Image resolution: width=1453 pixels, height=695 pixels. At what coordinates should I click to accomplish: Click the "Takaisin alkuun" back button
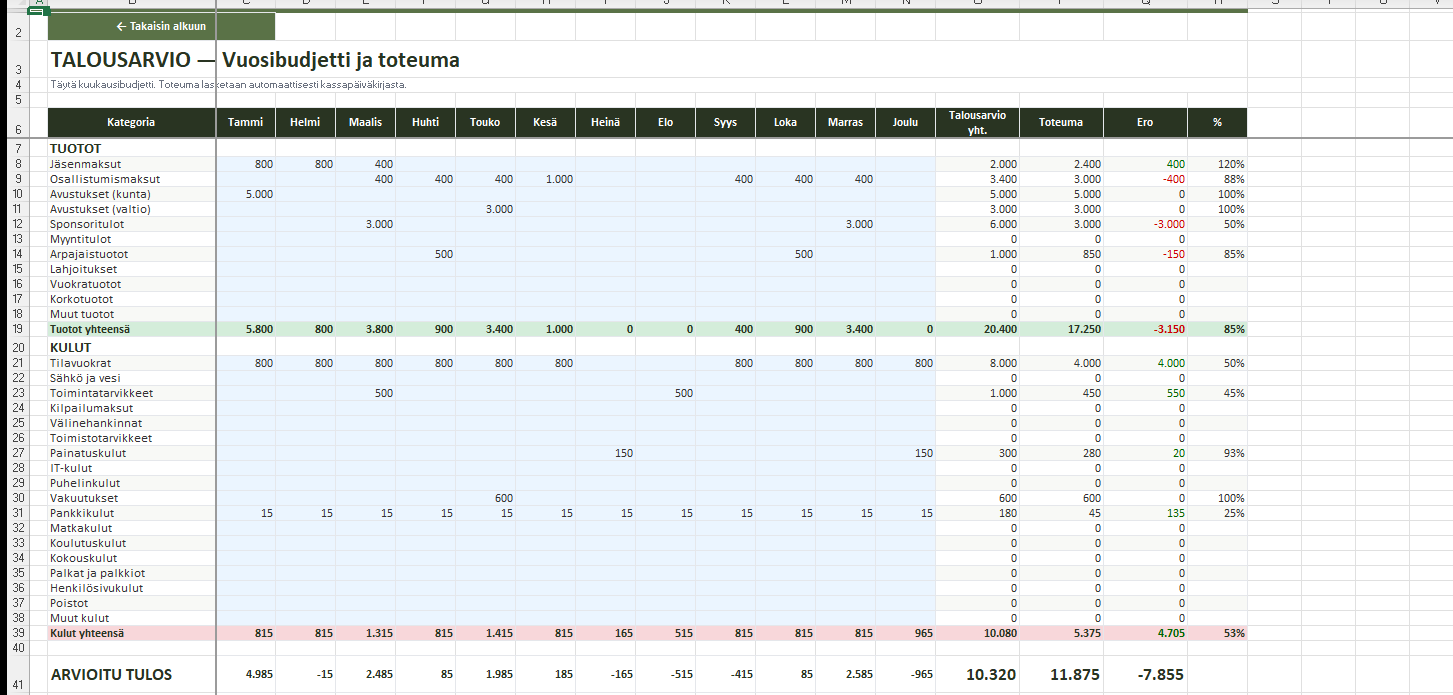(x=161, y=27)
